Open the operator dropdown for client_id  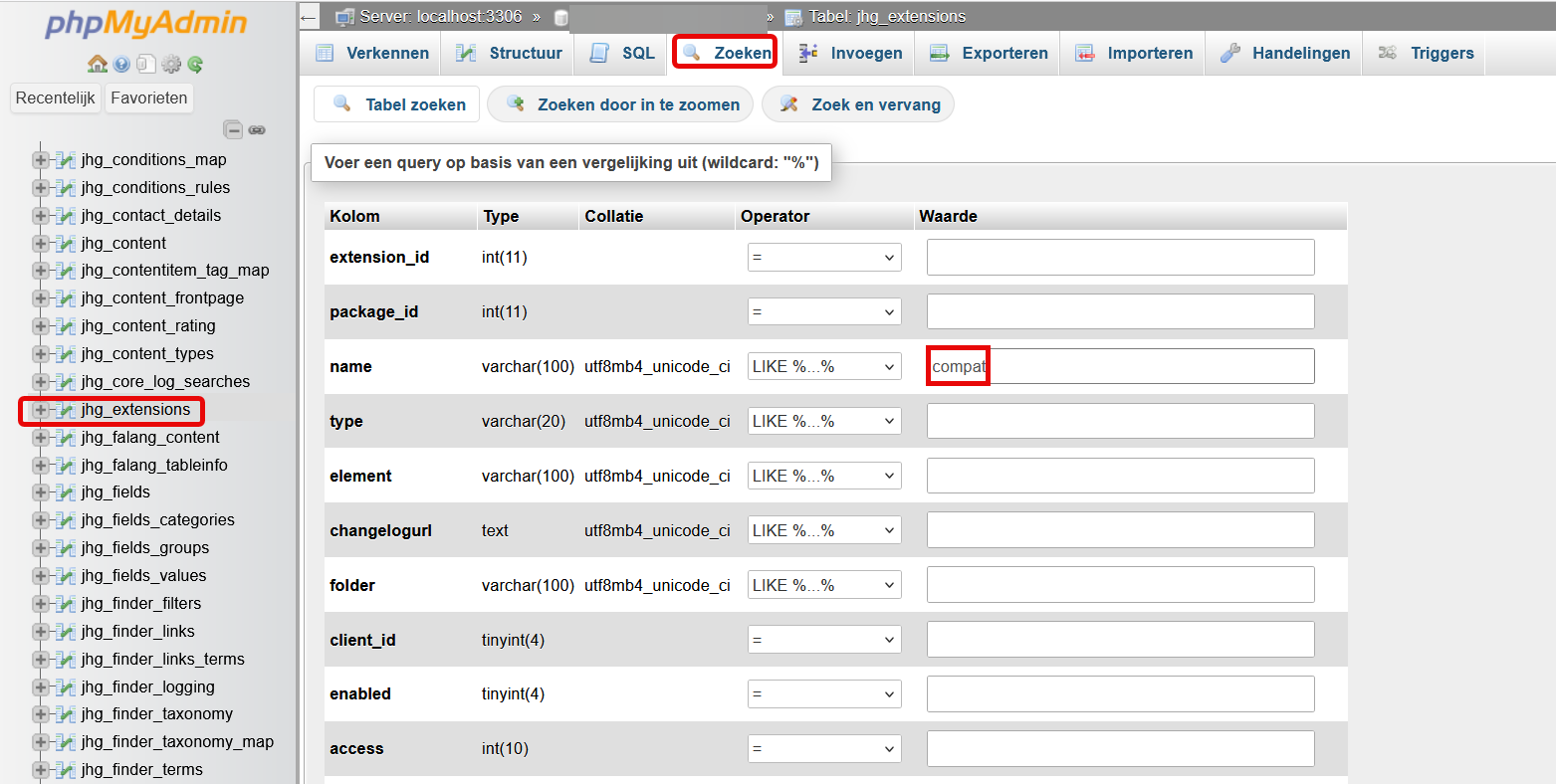pos(823,639)
